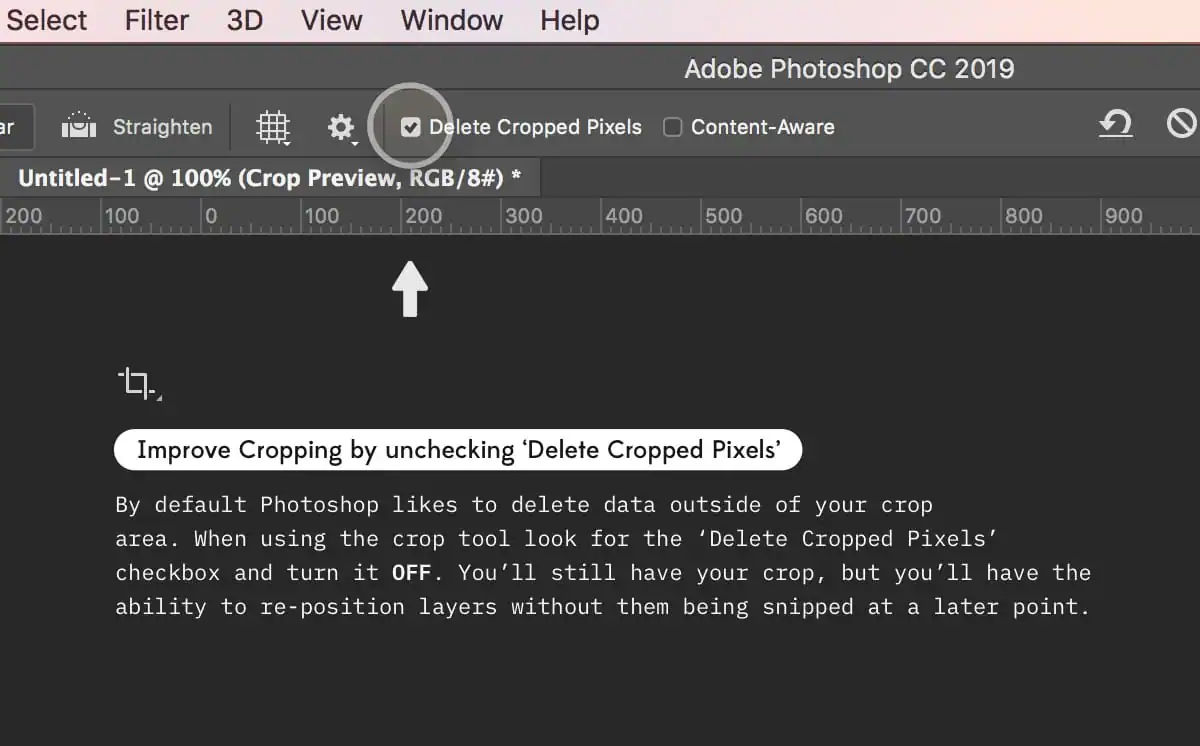Cancel the crop with the circle-slash icon

click(x=1182, y=124)
